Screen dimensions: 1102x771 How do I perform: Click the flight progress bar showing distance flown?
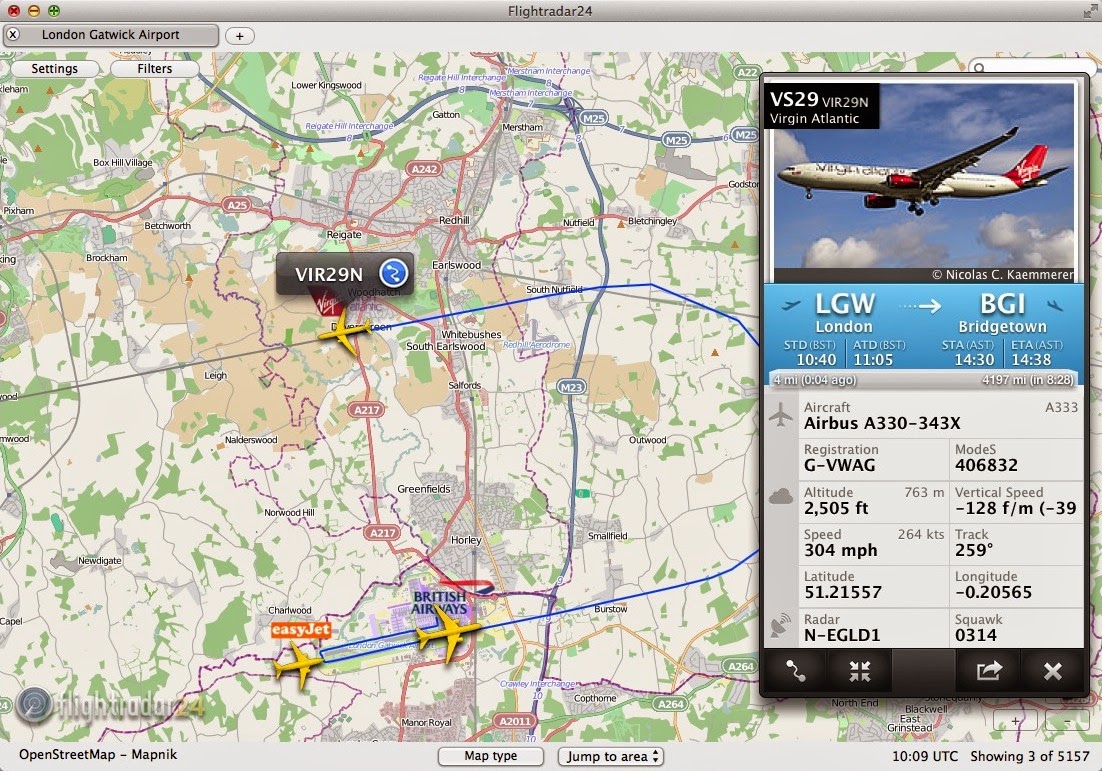coord(923,380)
